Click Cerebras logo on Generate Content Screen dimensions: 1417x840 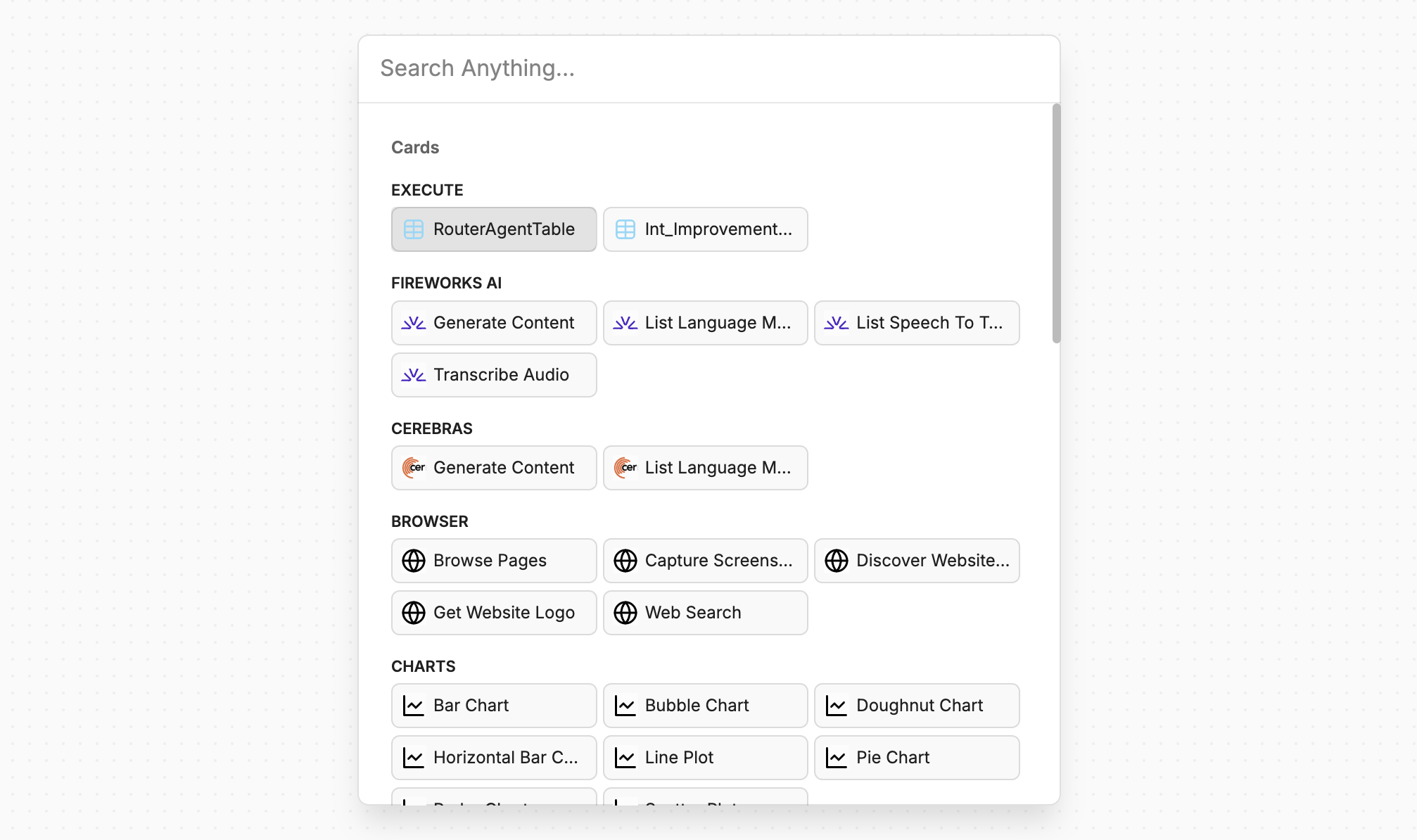[414, 468]
